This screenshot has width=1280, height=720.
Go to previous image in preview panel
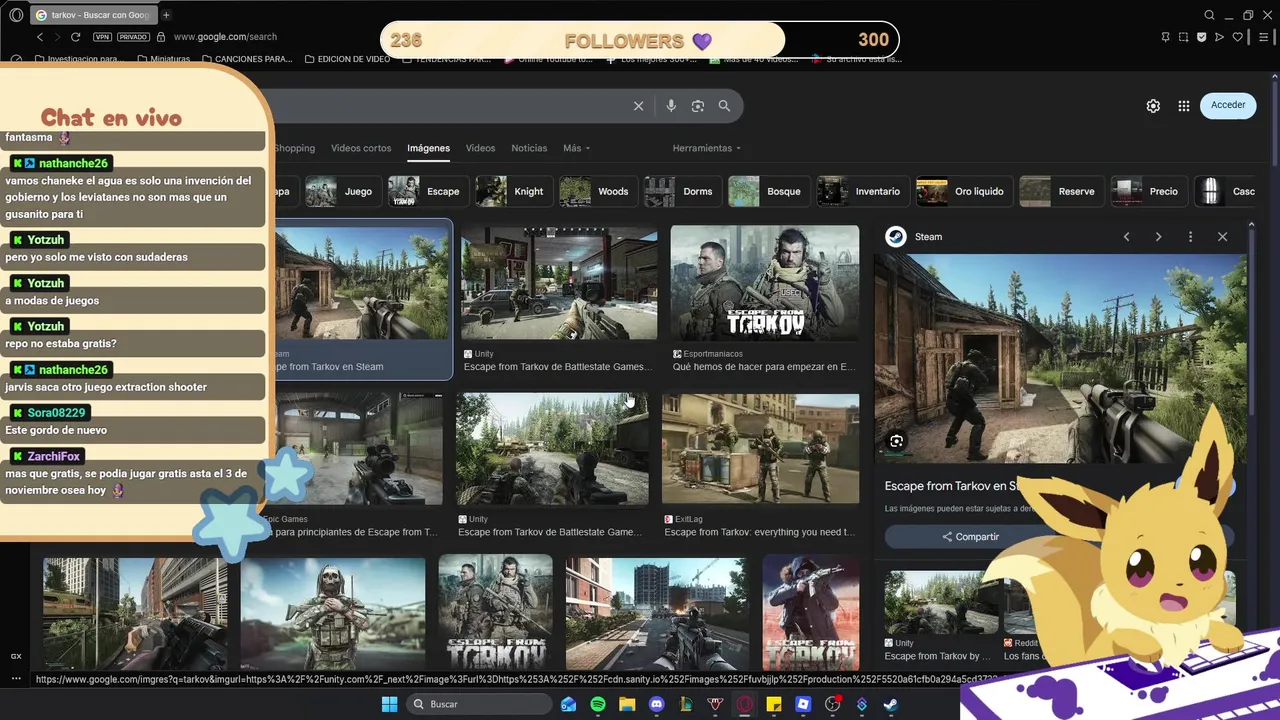pyautogui.click(x=1126, y=237)
